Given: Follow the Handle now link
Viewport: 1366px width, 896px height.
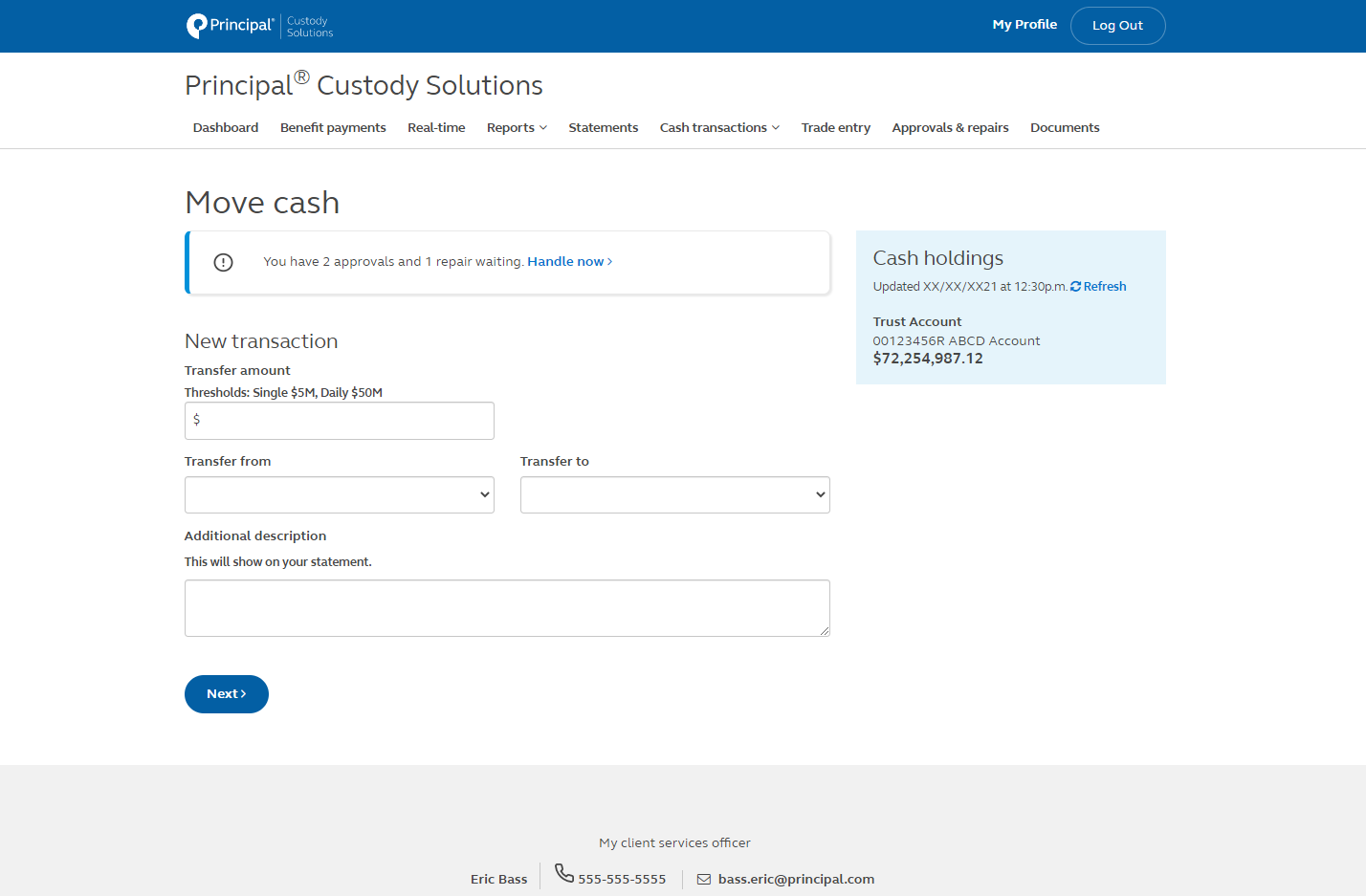Looking at the screenshot, I should 568,261.
